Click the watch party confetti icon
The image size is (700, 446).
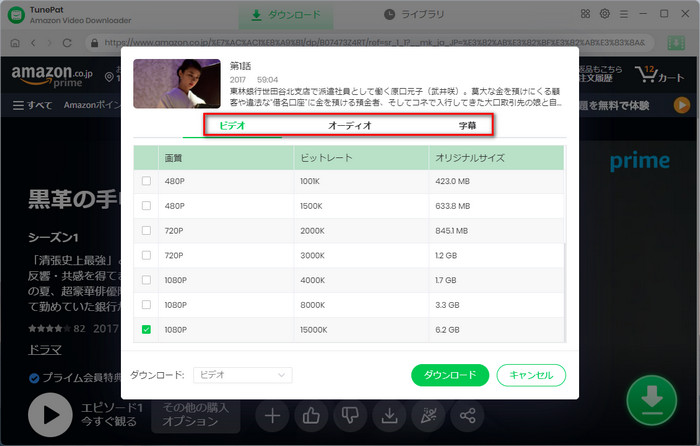429,416
